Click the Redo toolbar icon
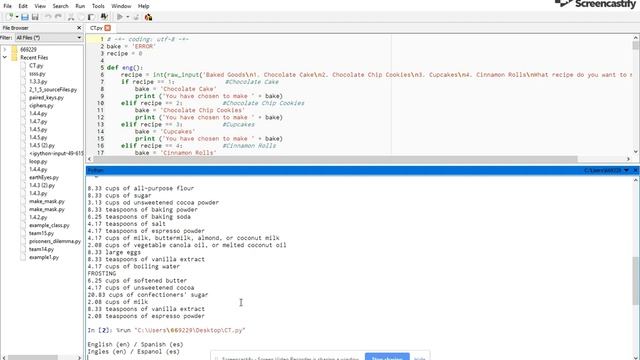Viewport: 640px width, 360px height. [58, 17]
